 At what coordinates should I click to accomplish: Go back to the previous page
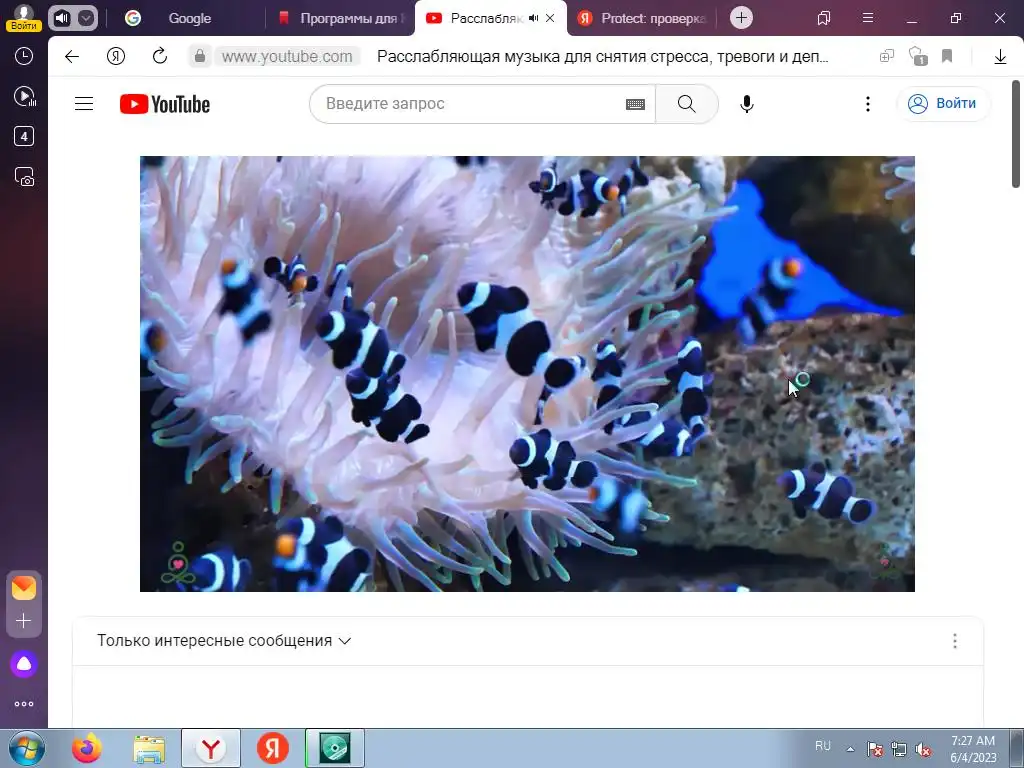[72, 57]
